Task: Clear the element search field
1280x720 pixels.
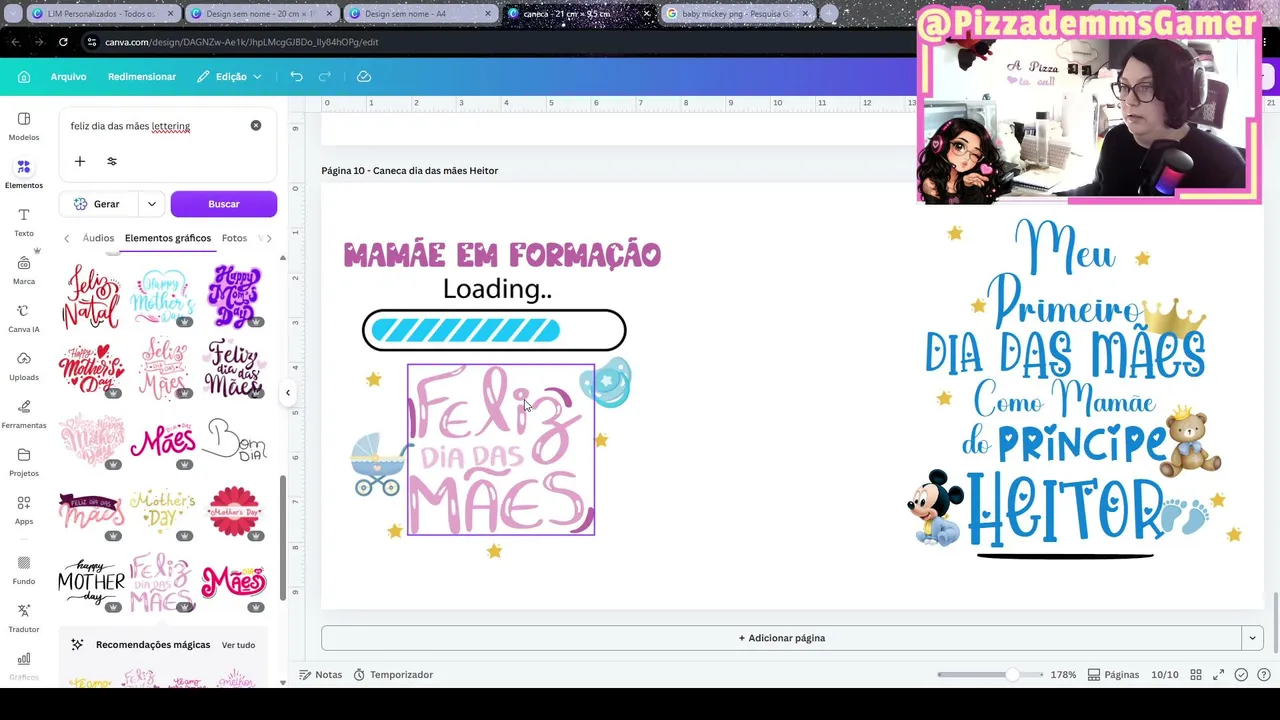Action: 256,126
